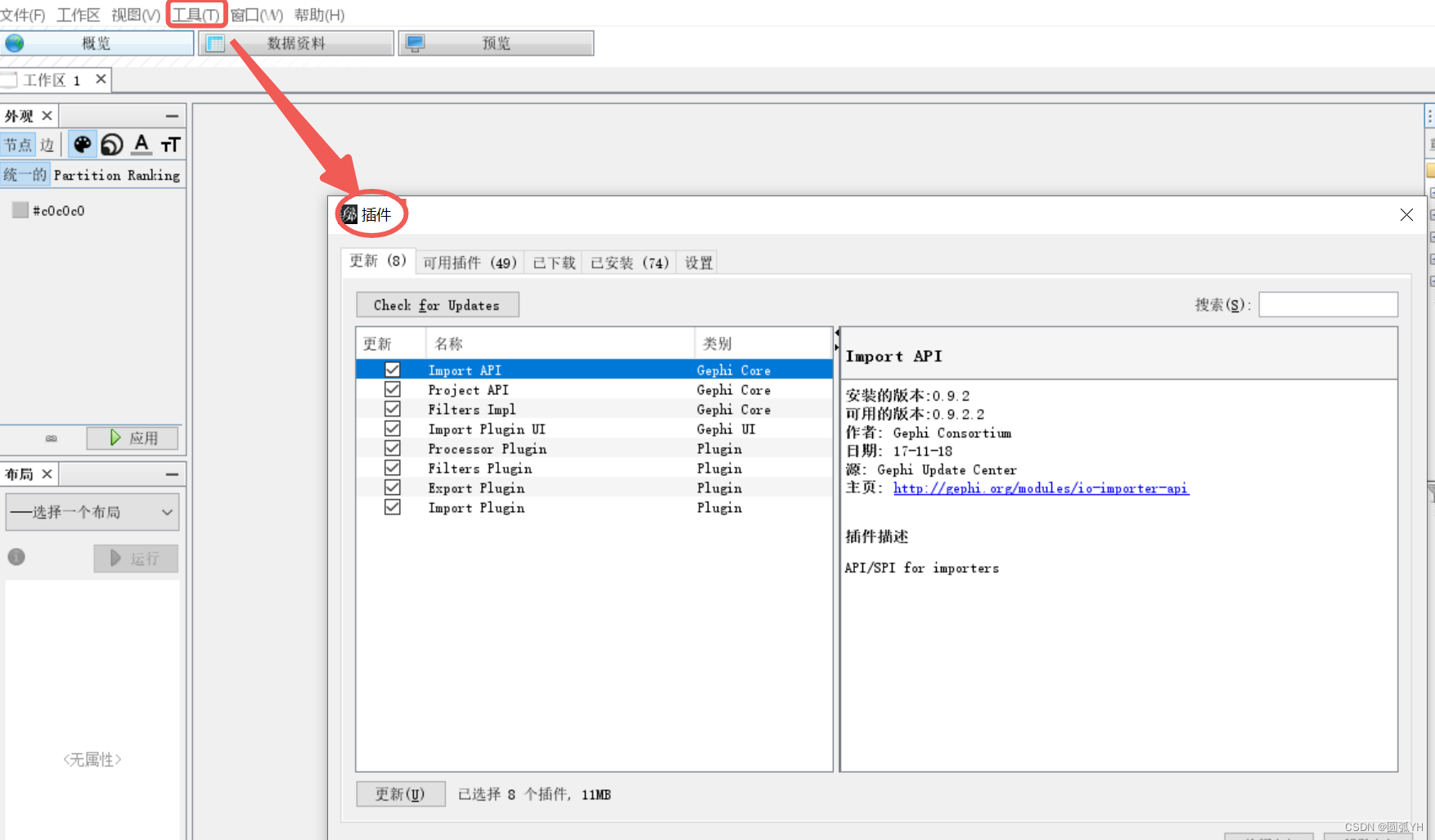This screenshot has height=840, width=1435.
Task: Toggle the Filters Plugin checkbox
Action: [393, 468]
